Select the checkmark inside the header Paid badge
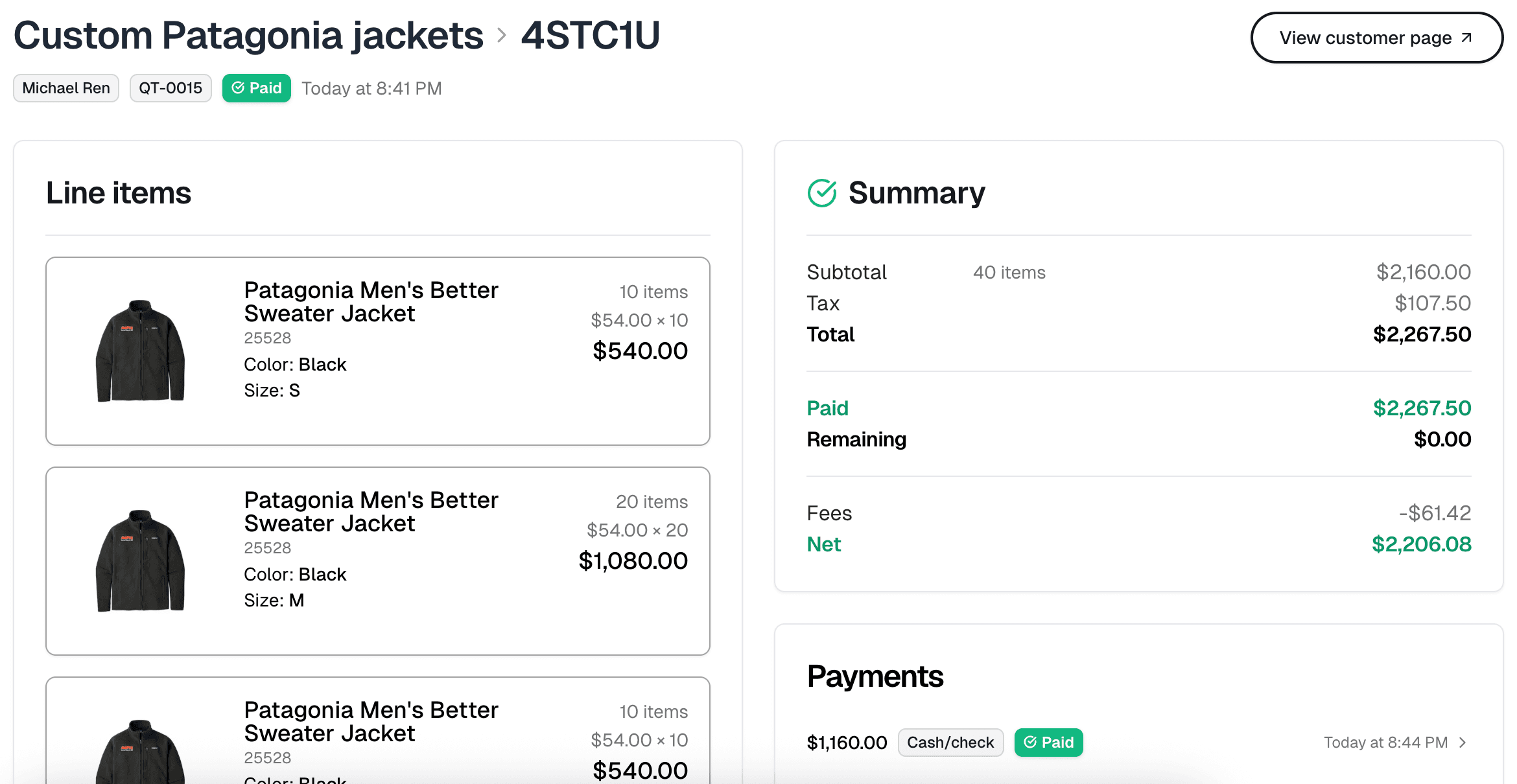 (239, 87)
